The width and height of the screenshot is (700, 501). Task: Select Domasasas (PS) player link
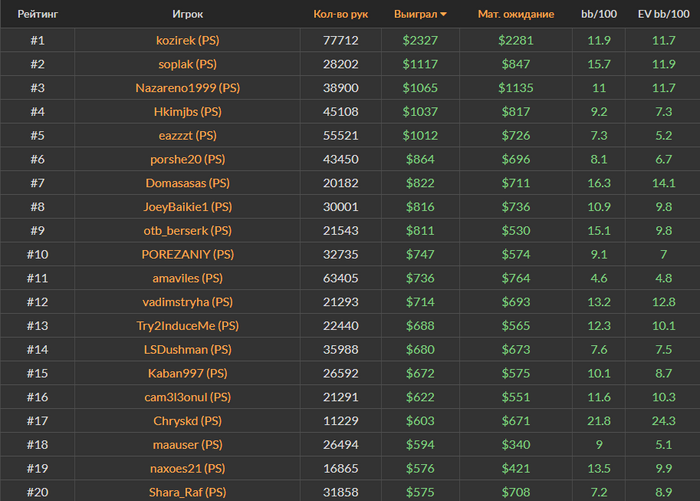click(x=187, y=183)
